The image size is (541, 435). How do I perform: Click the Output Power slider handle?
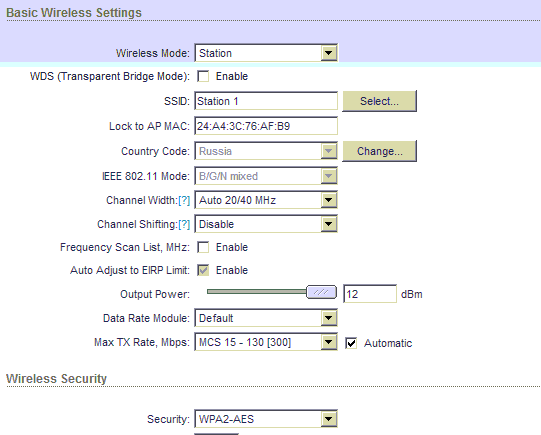(x=321, y=292)
